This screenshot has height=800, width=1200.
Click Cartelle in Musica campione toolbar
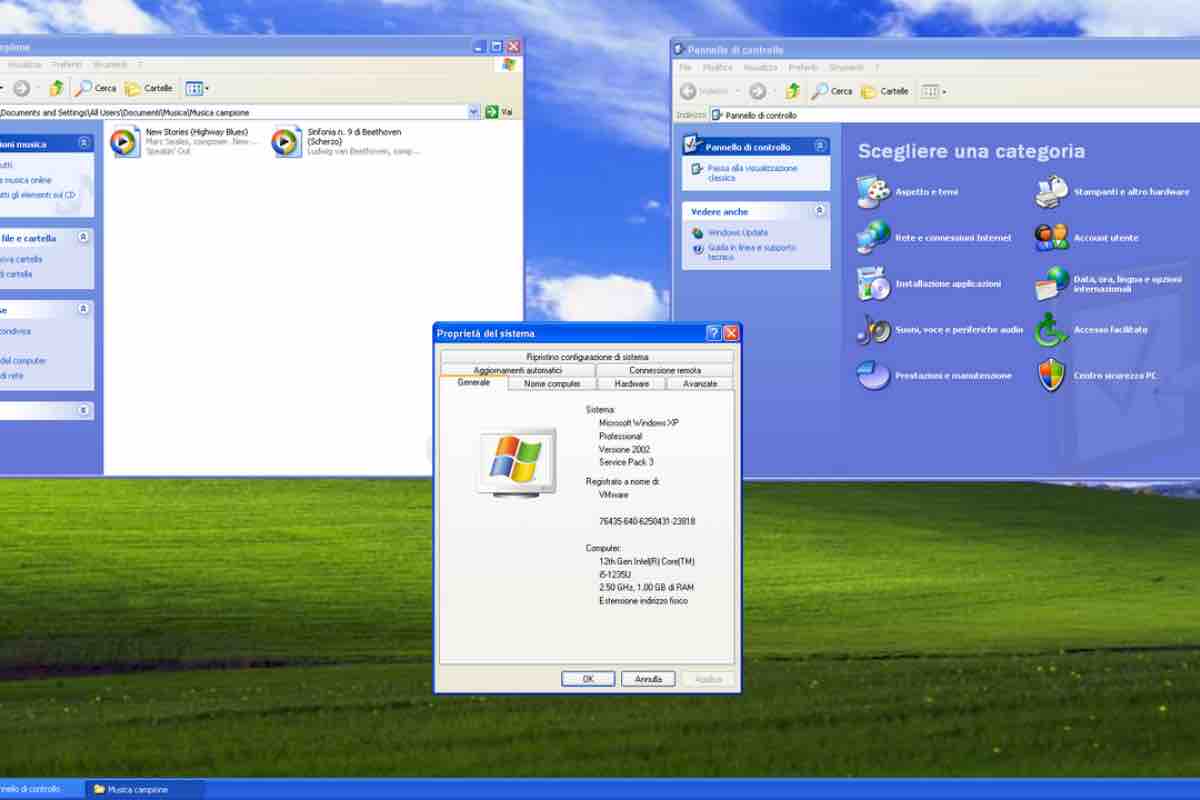[149, 88]
